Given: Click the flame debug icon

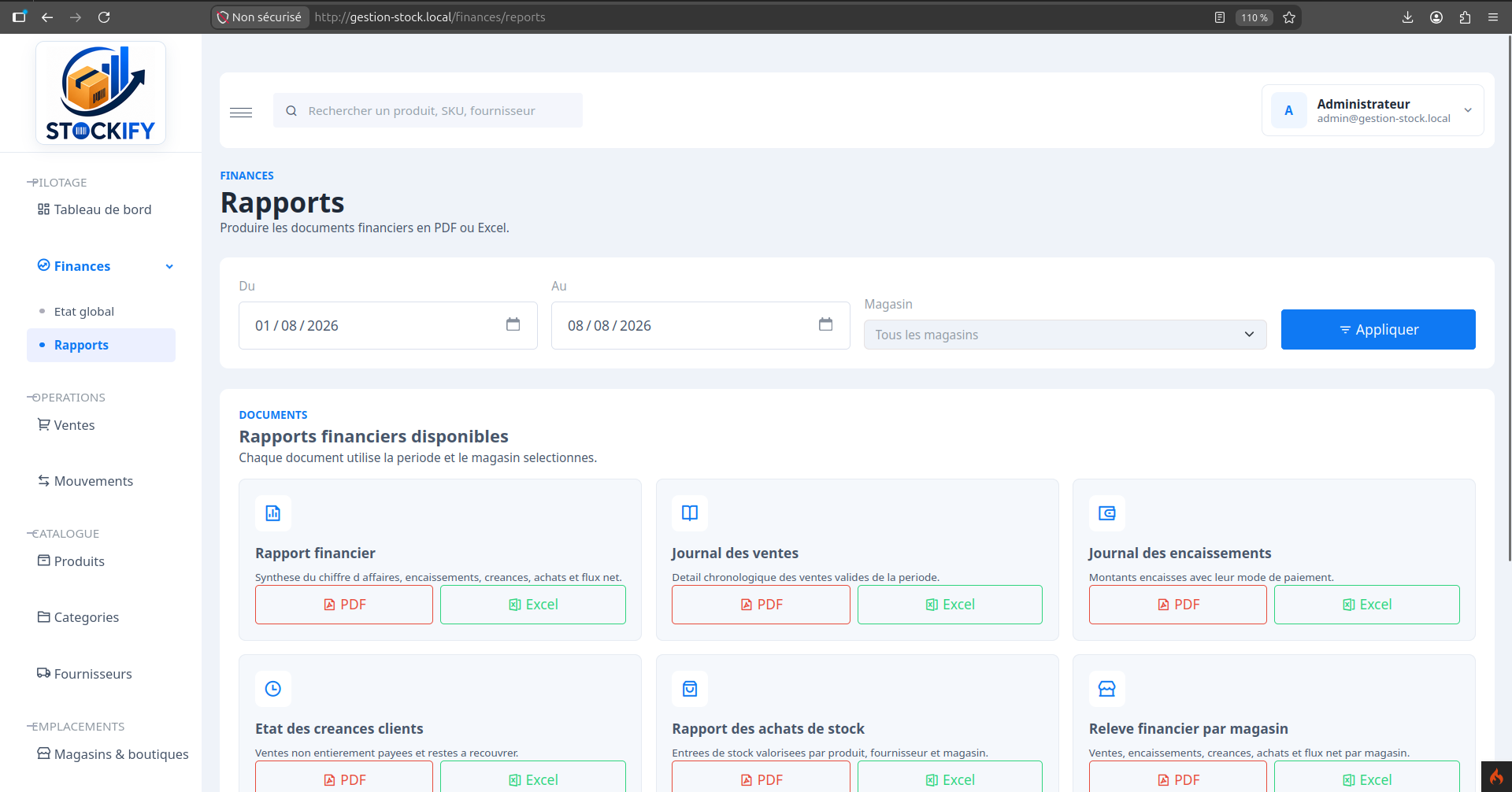Looking at the screenshot, I should pyautogui.click(x=1496, y=777).
